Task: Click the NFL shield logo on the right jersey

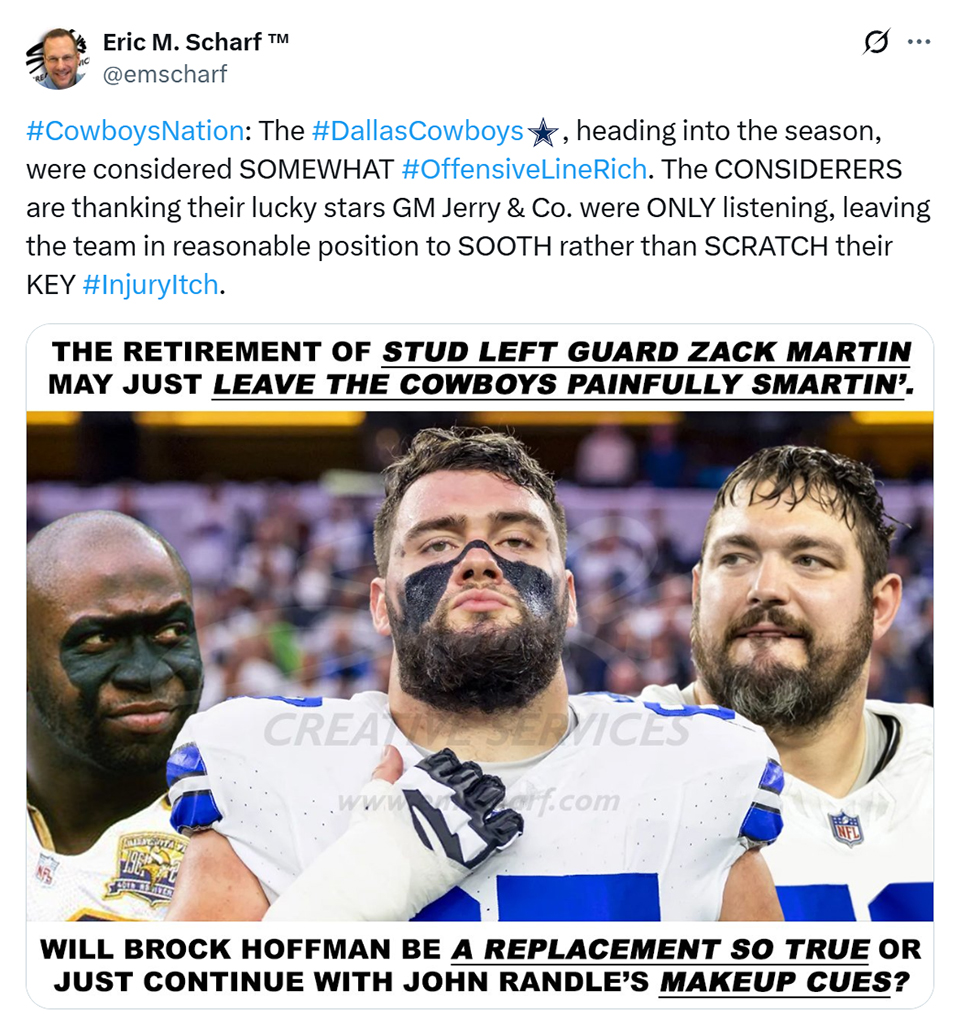Action: (x=847, y=829)
